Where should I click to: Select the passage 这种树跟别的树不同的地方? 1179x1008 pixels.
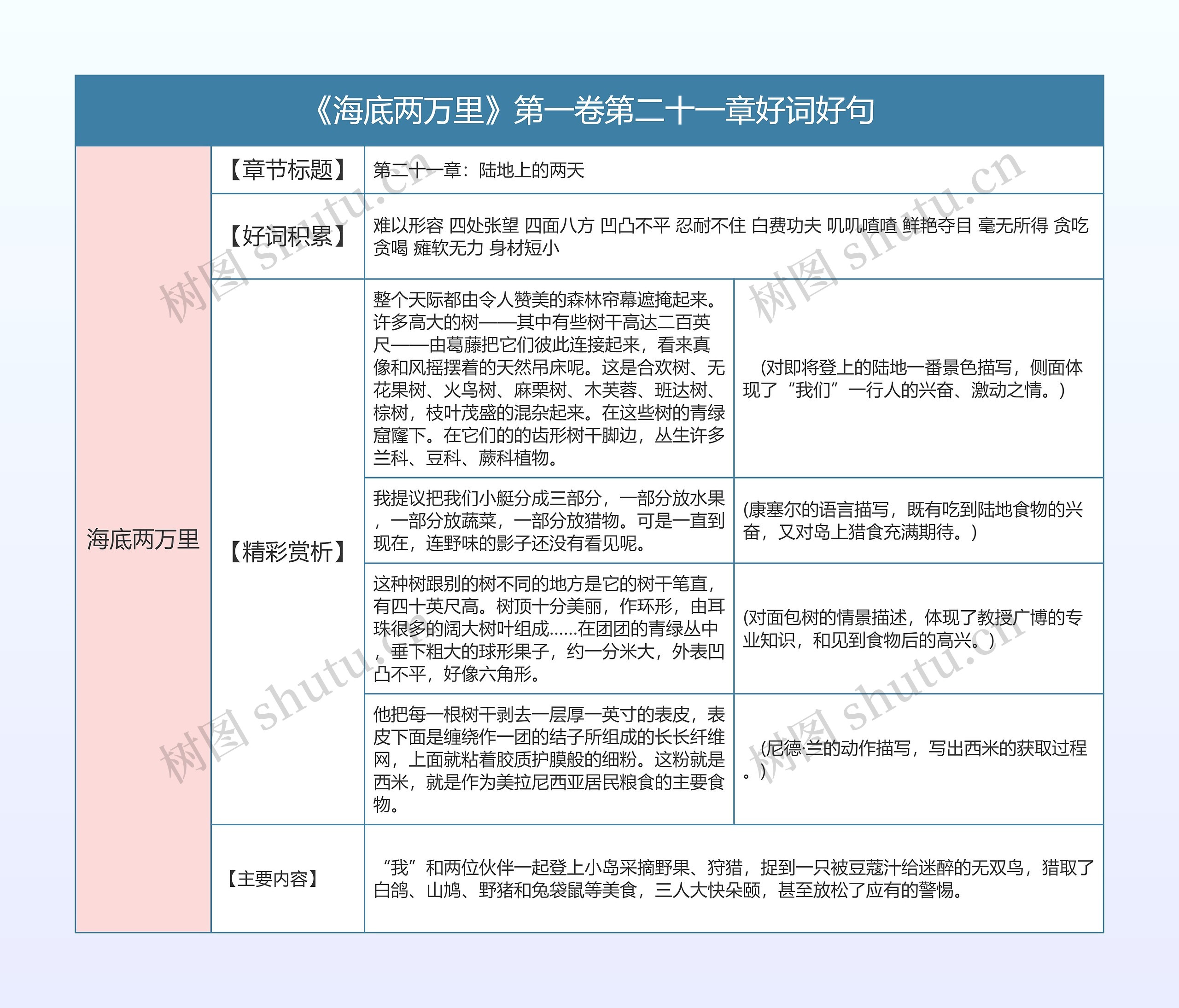[x=549, y=629]
